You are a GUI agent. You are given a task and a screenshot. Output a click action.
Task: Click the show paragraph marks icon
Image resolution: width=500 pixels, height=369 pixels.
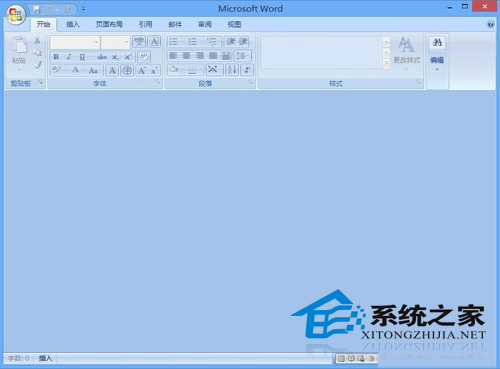(247, 70)
